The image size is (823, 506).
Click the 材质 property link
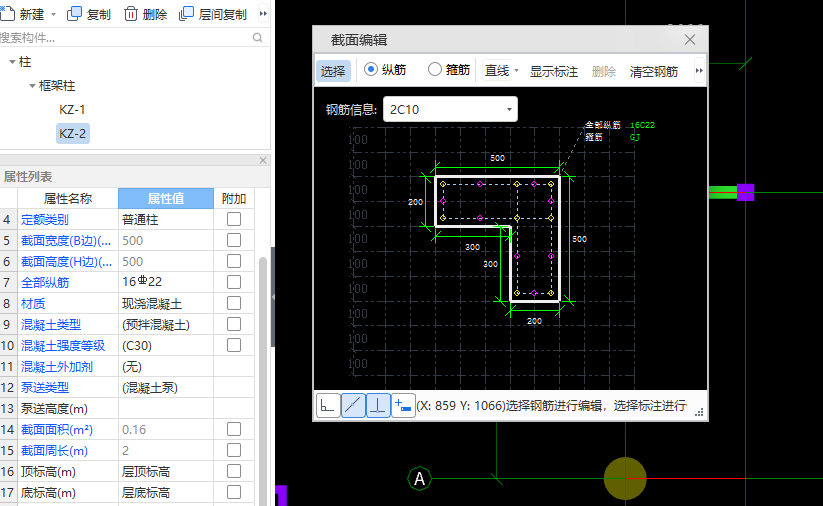(x=33, y=303)
